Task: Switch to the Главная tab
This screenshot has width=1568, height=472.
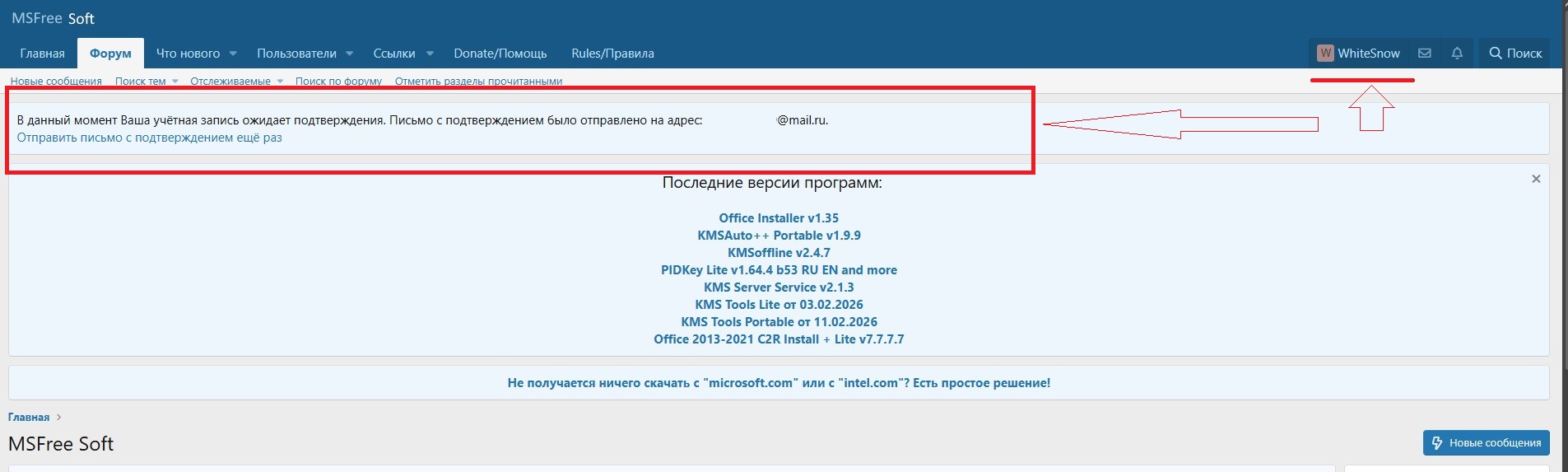Action: pos(42,54)
